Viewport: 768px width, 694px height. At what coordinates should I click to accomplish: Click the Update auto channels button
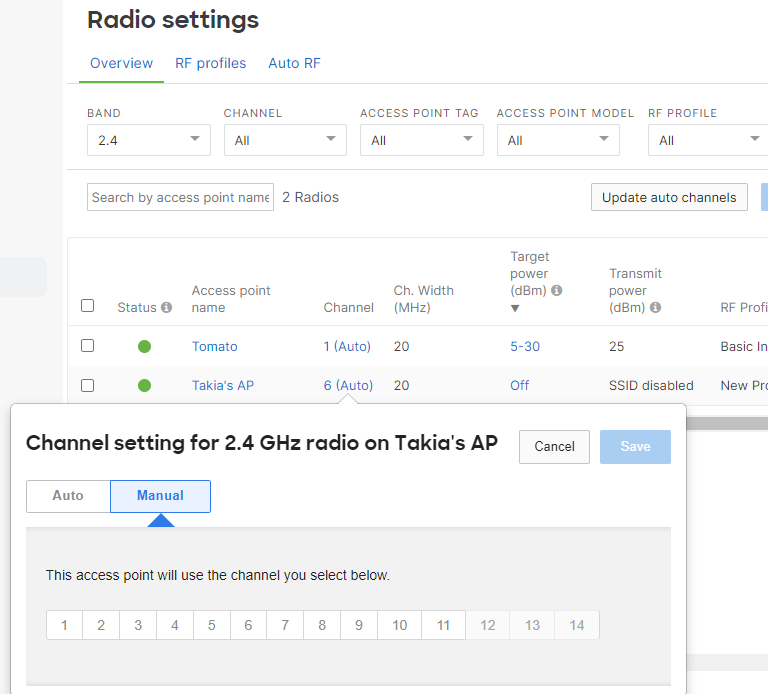tap(669, 197)
